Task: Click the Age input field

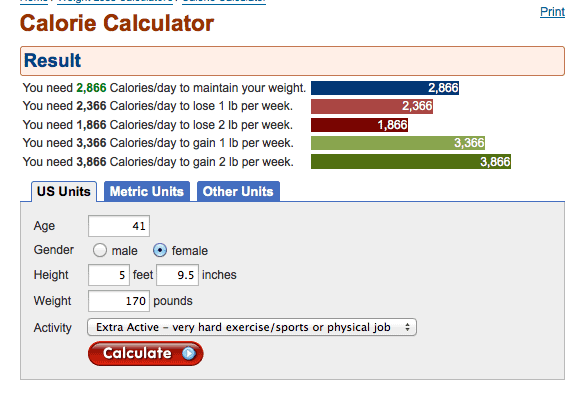Action: (119, 226)
